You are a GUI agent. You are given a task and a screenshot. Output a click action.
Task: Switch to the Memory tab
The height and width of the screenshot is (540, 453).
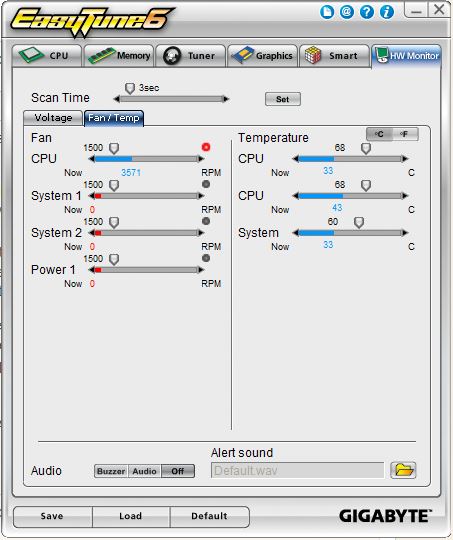[x=119, y=55]
